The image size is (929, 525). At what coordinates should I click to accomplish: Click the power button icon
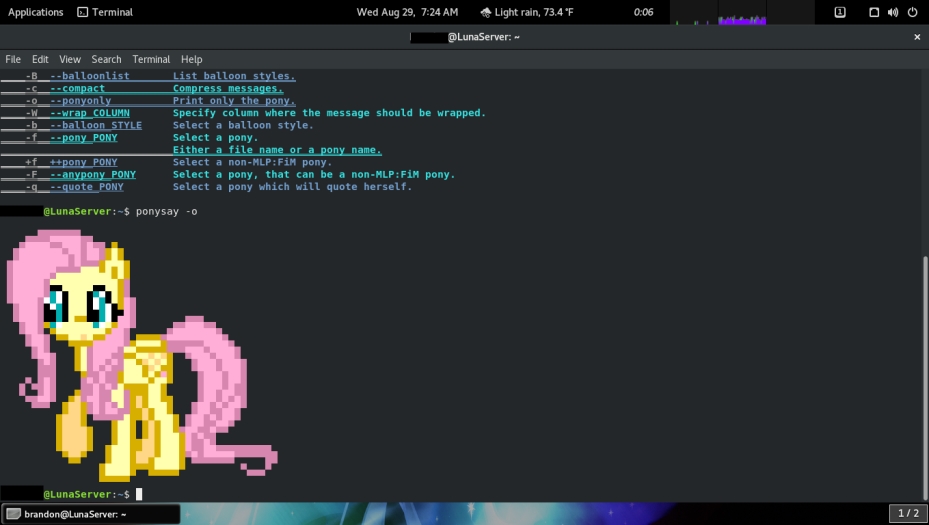point(912,12)
